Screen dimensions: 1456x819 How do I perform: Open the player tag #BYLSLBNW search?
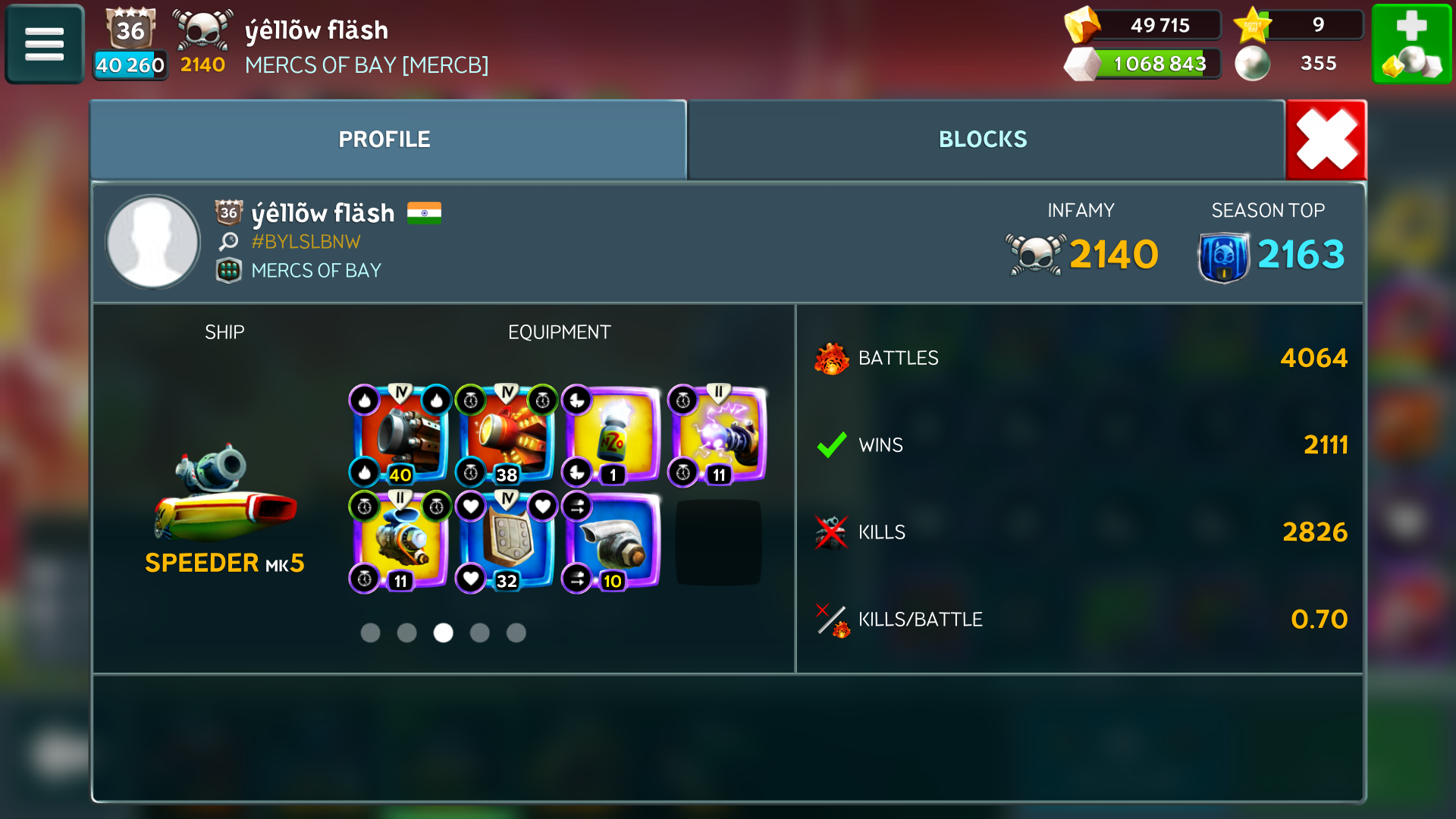pyautogui.click(x=306, y=242)
